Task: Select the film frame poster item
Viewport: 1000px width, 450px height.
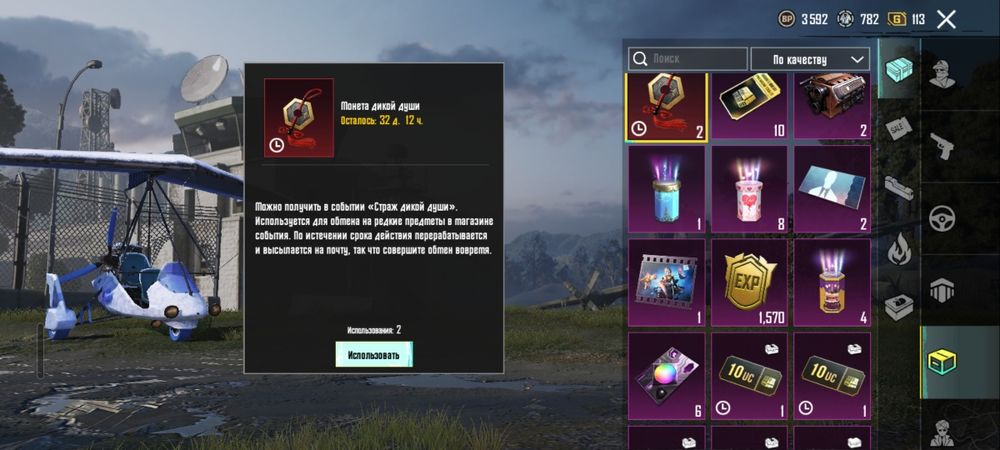Action: pyautogui.click(x=666, y=282)
